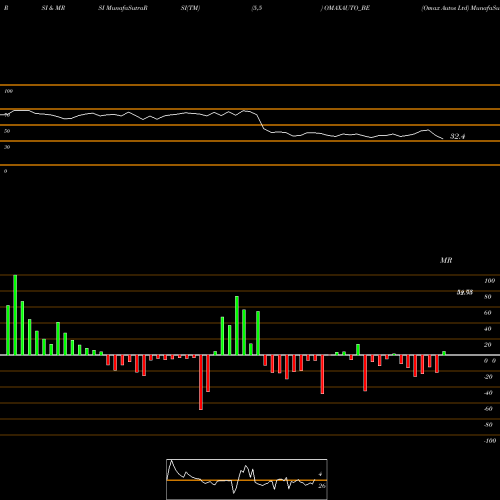Click the 'SI MunafaSutraR' header text
Screen dimensions: 500x500
(123, 8)
